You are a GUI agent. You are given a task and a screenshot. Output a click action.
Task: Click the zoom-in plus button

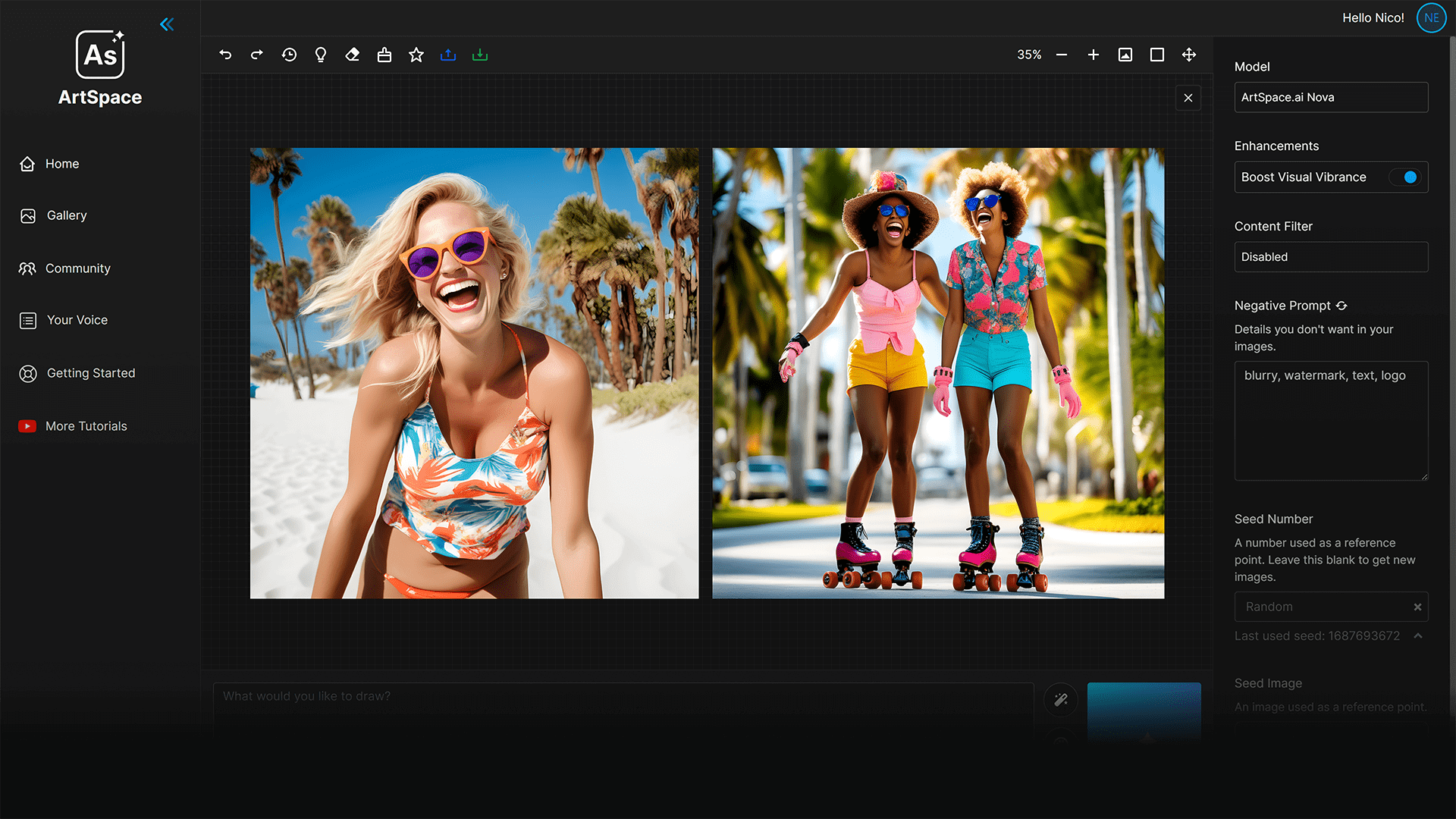pyautogui.click(x=1094, y=55)
